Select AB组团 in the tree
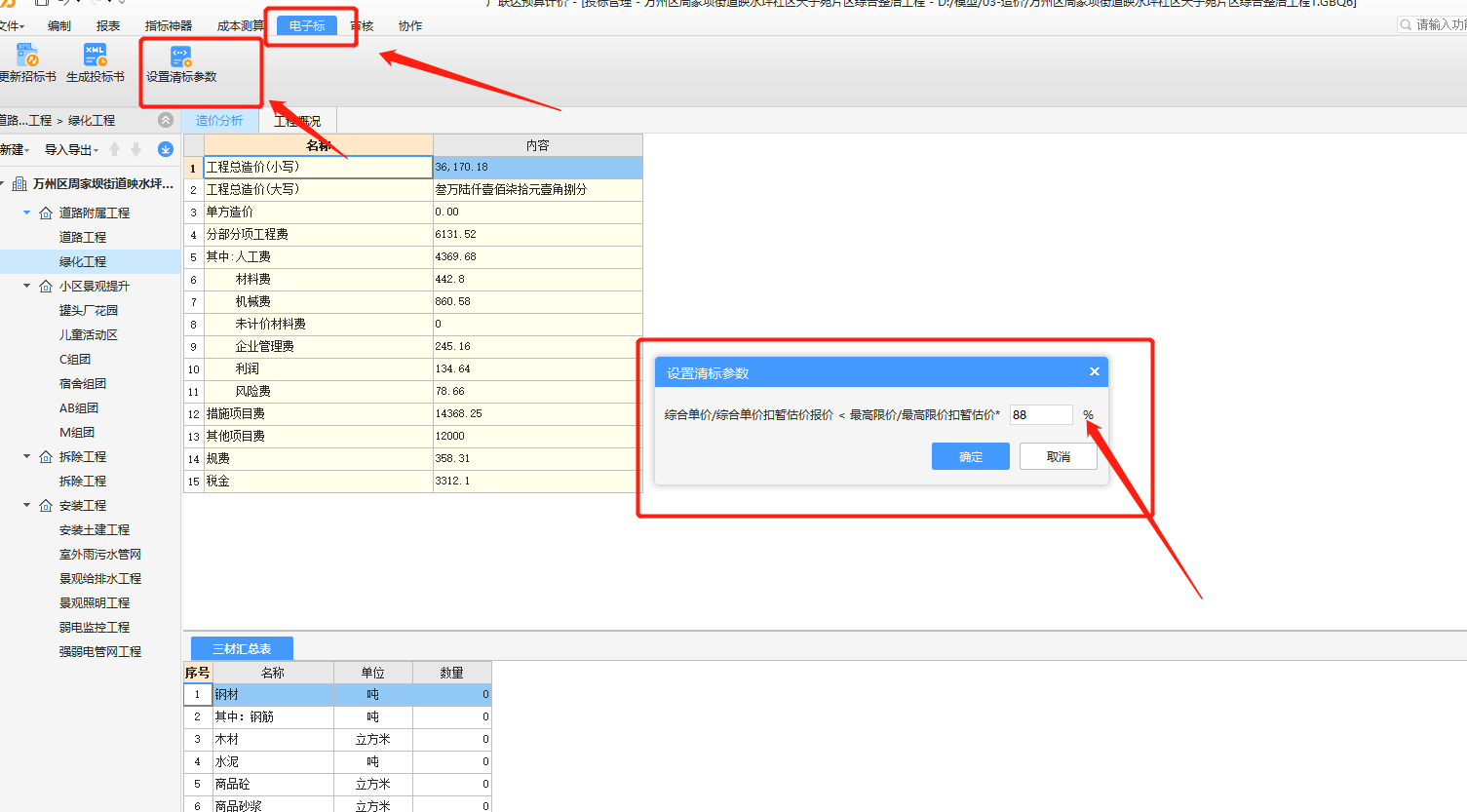The width and height of the screenshot is (1467, 812). point(79,407)
